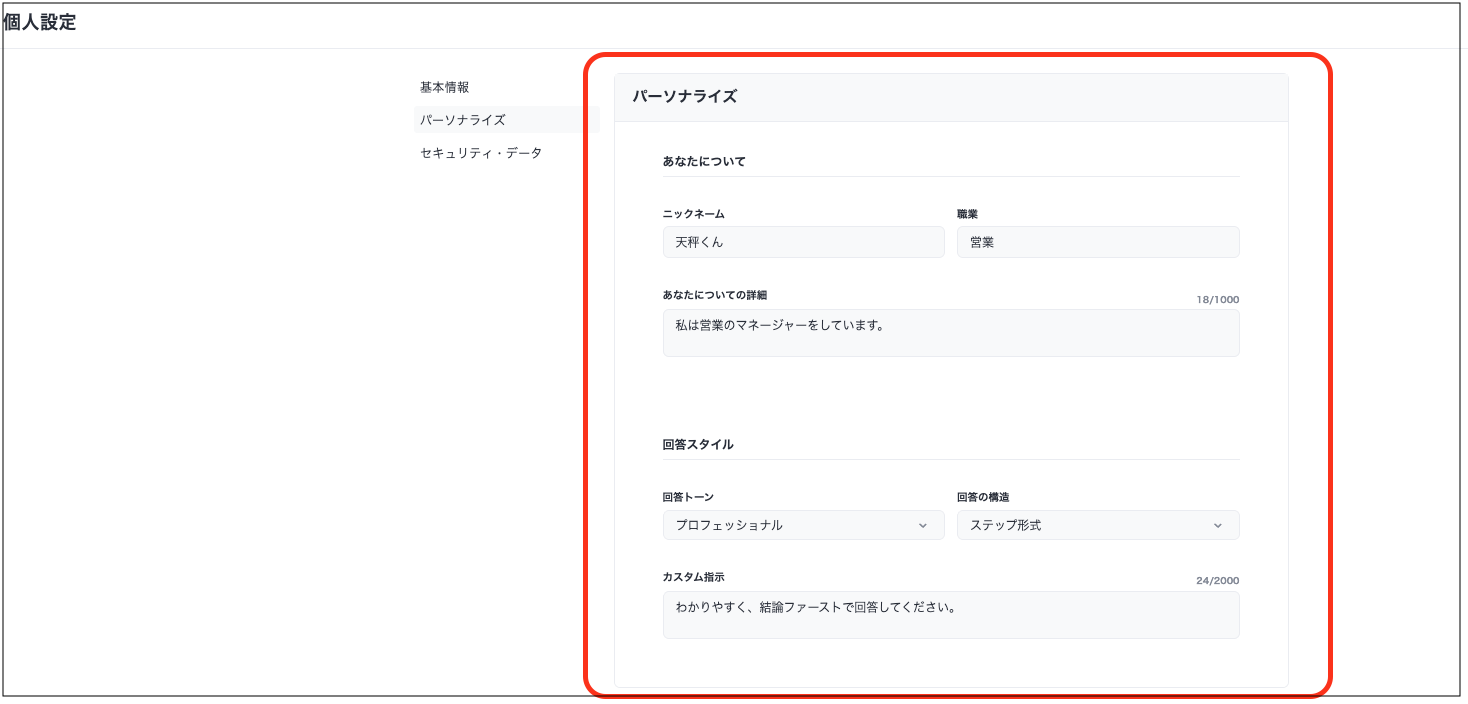Click the パーソナライズ card header title
The image size is (1468, 704).
click(685, 97)
